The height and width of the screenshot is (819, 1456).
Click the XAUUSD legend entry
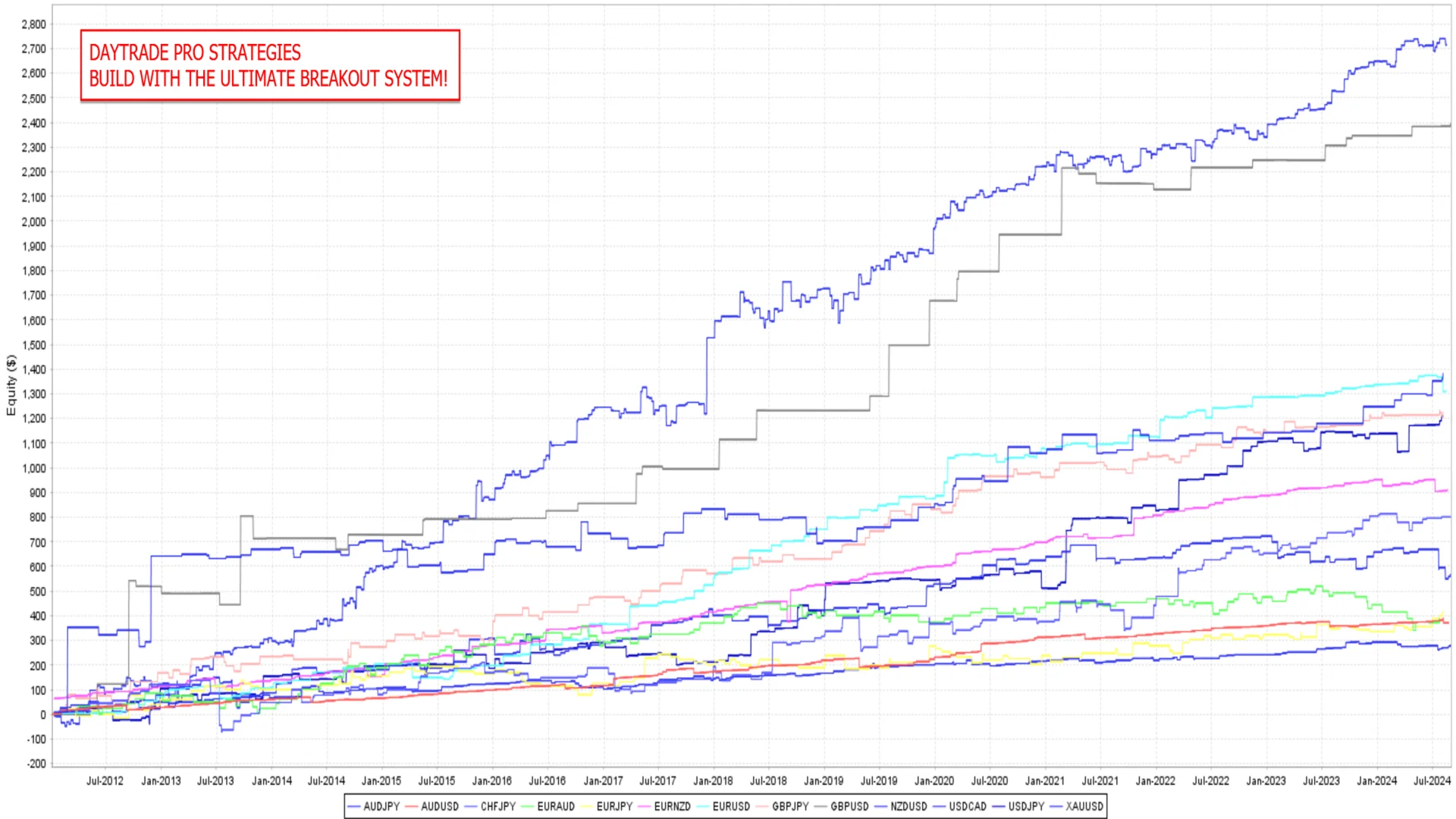(x=1077, y=806)
